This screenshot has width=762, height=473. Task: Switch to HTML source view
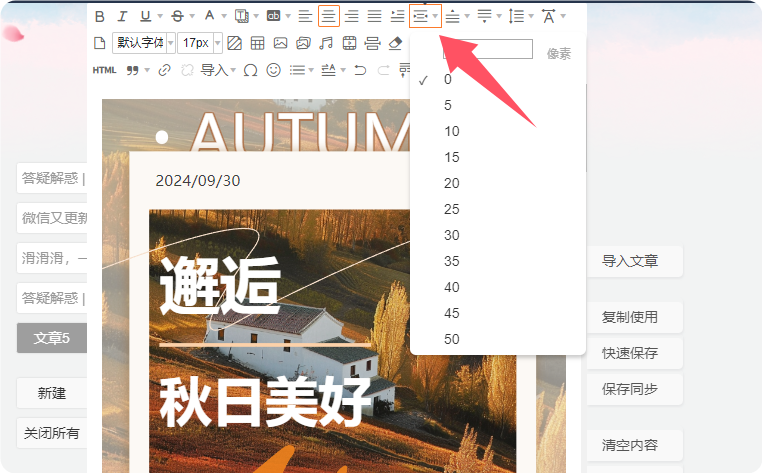(x=104, y=70)
